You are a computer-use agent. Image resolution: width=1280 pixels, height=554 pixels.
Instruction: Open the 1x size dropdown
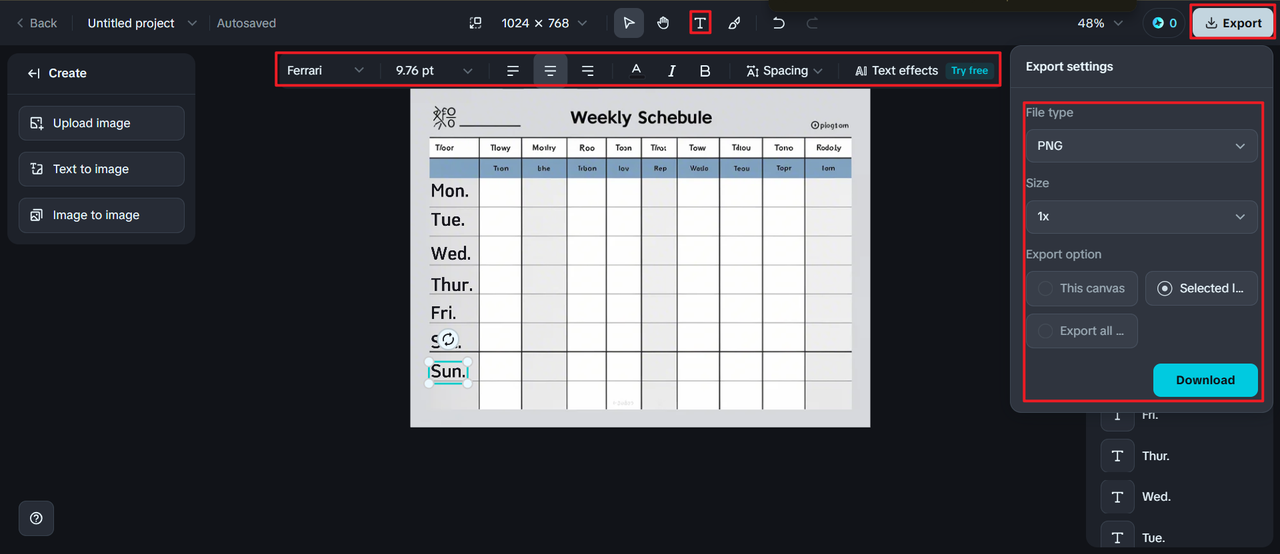pos(1142,217)
